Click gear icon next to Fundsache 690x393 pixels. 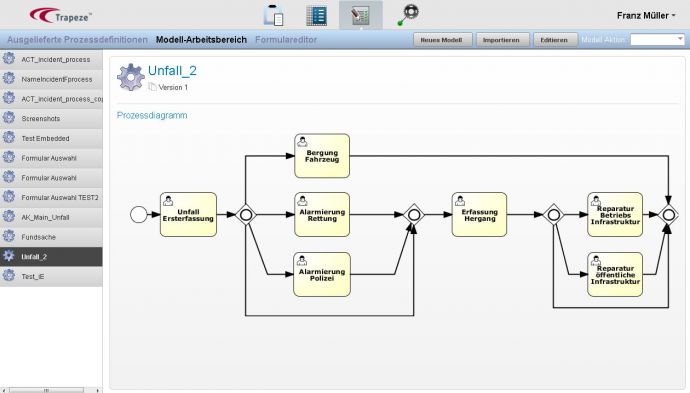tap(9, 236)
